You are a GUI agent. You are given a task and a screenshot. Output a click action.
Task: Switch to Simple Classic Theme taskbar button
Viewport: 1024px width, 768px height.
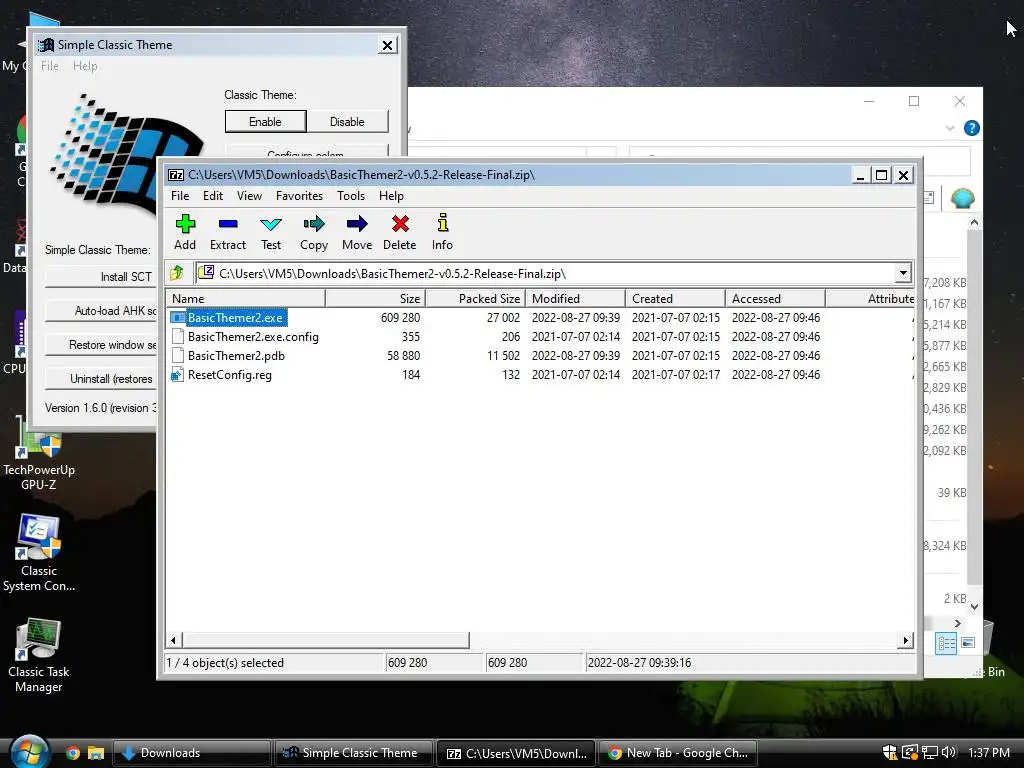(x=353, y=753)
